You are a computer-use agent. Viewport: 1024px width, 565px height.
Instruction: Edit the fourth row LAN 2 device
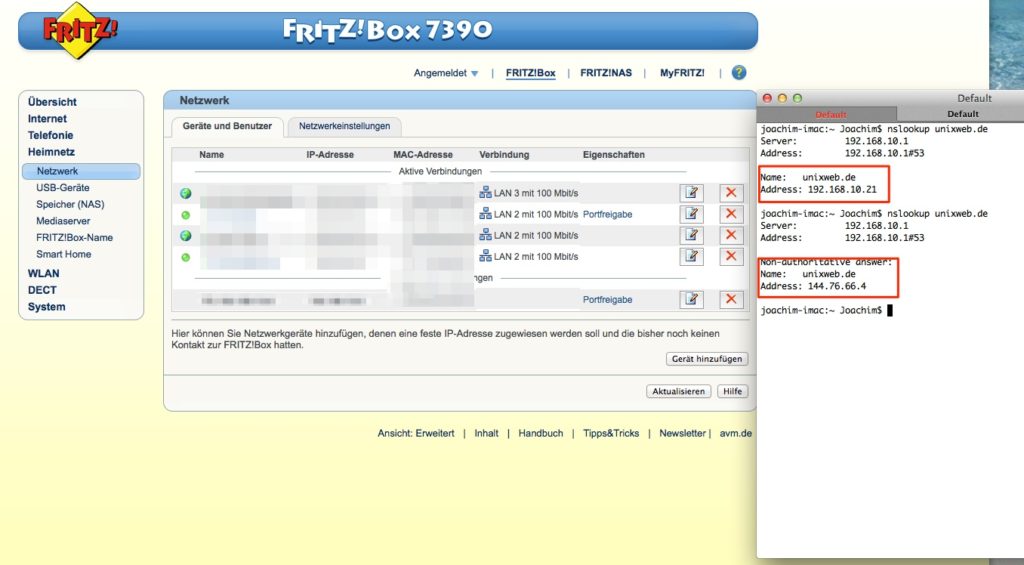coord(692,257)
